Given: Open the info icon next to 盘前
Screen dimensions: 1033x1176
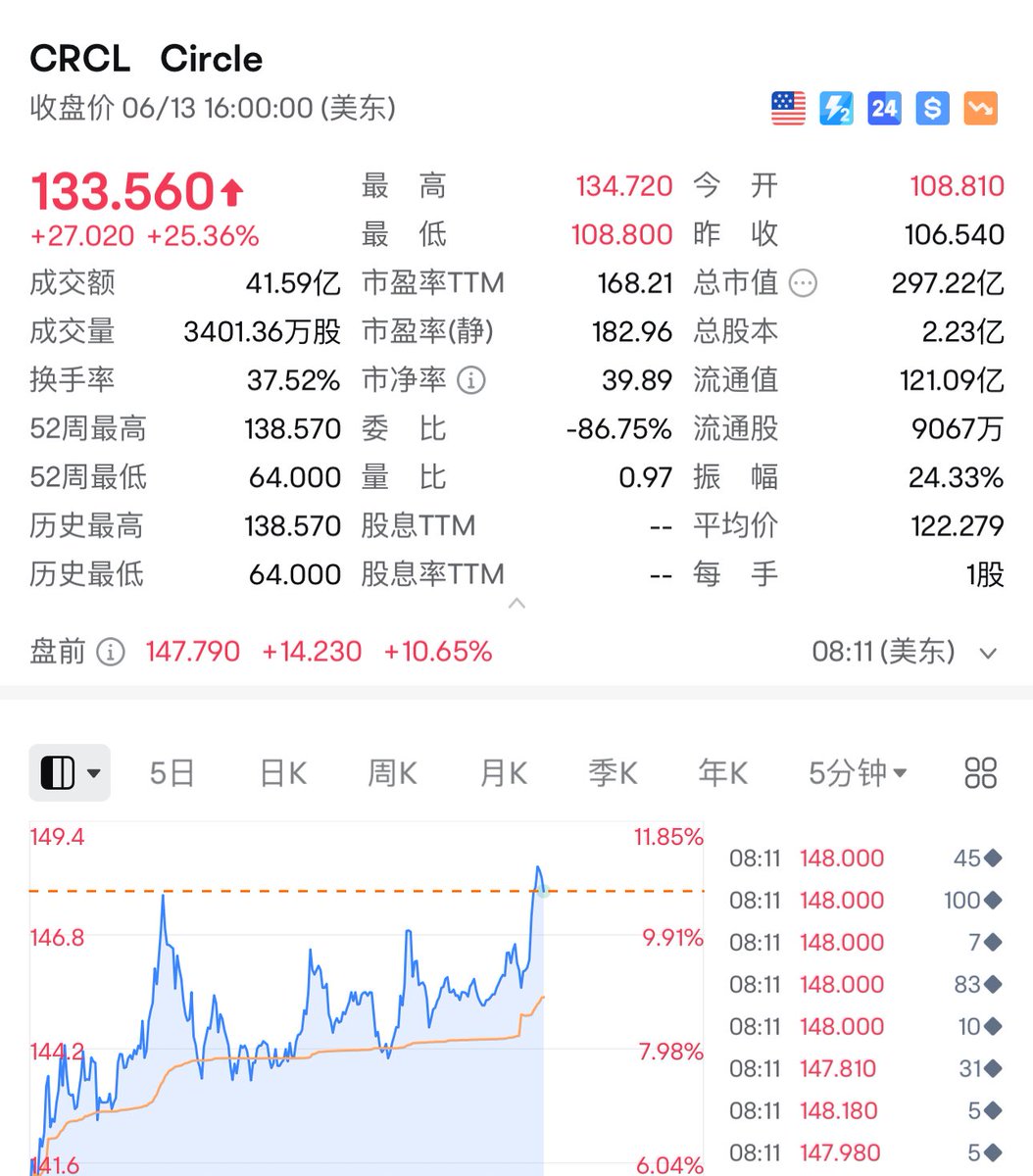Looking at the screenshot, I should (x=111, y=652).
